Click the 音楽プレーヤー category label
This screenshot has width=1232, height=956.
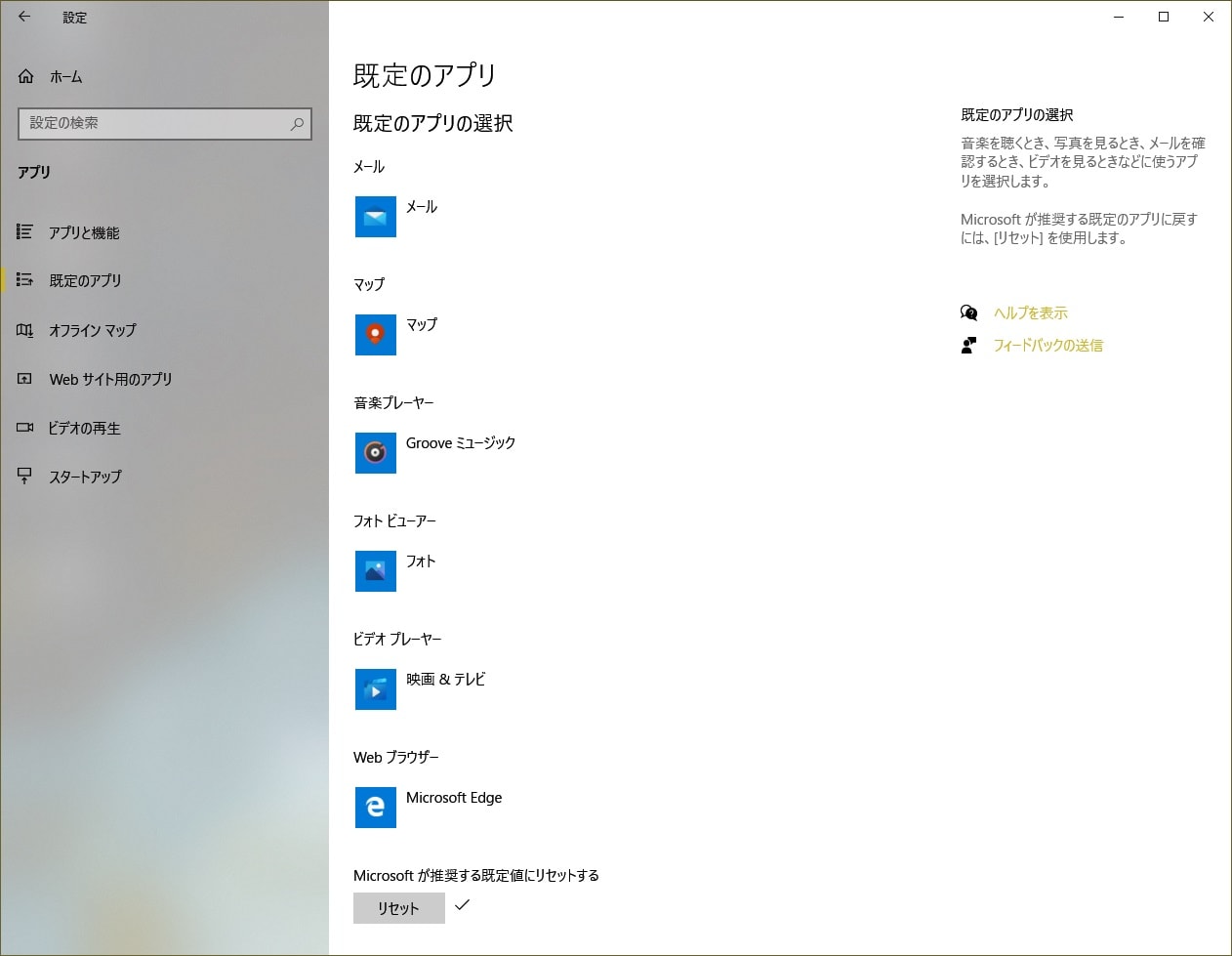pos(393,402)
